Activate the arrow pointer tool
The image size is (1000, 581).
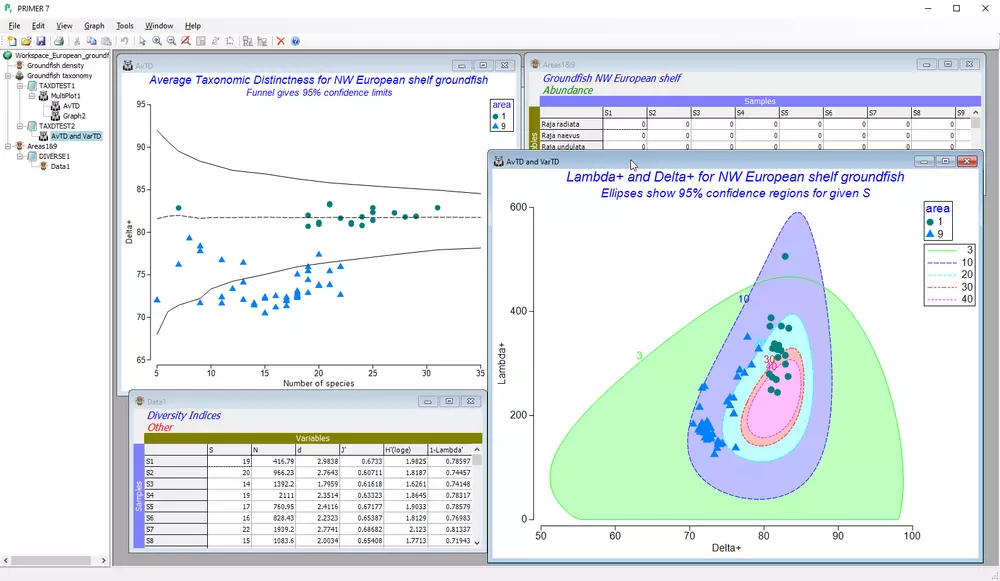click(x=142, y=41)
